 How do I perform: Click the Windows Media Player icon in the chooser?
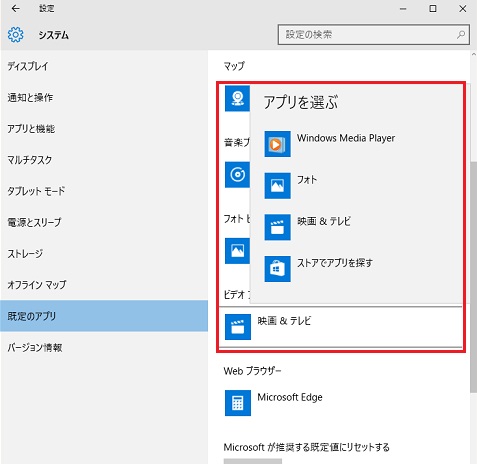[277, 144]
